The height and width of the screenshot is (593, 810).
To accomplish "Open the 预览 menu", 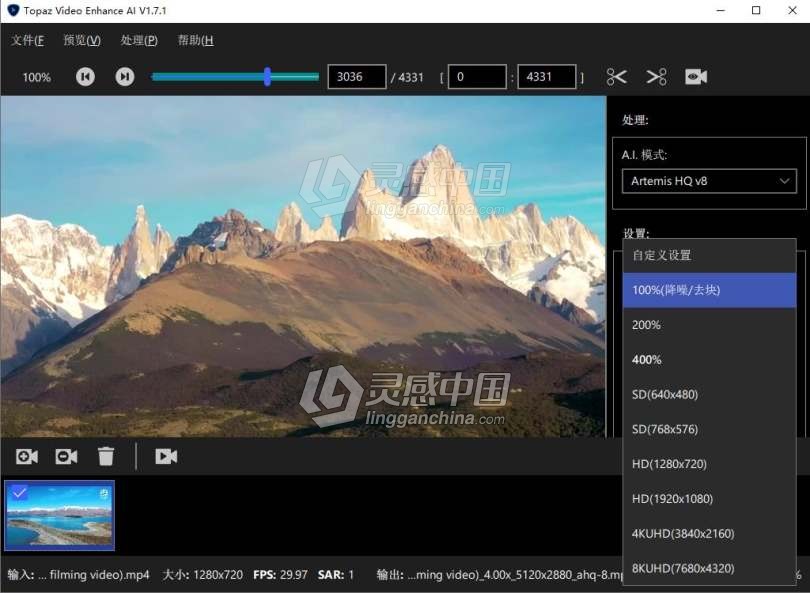I will [82, 40].
